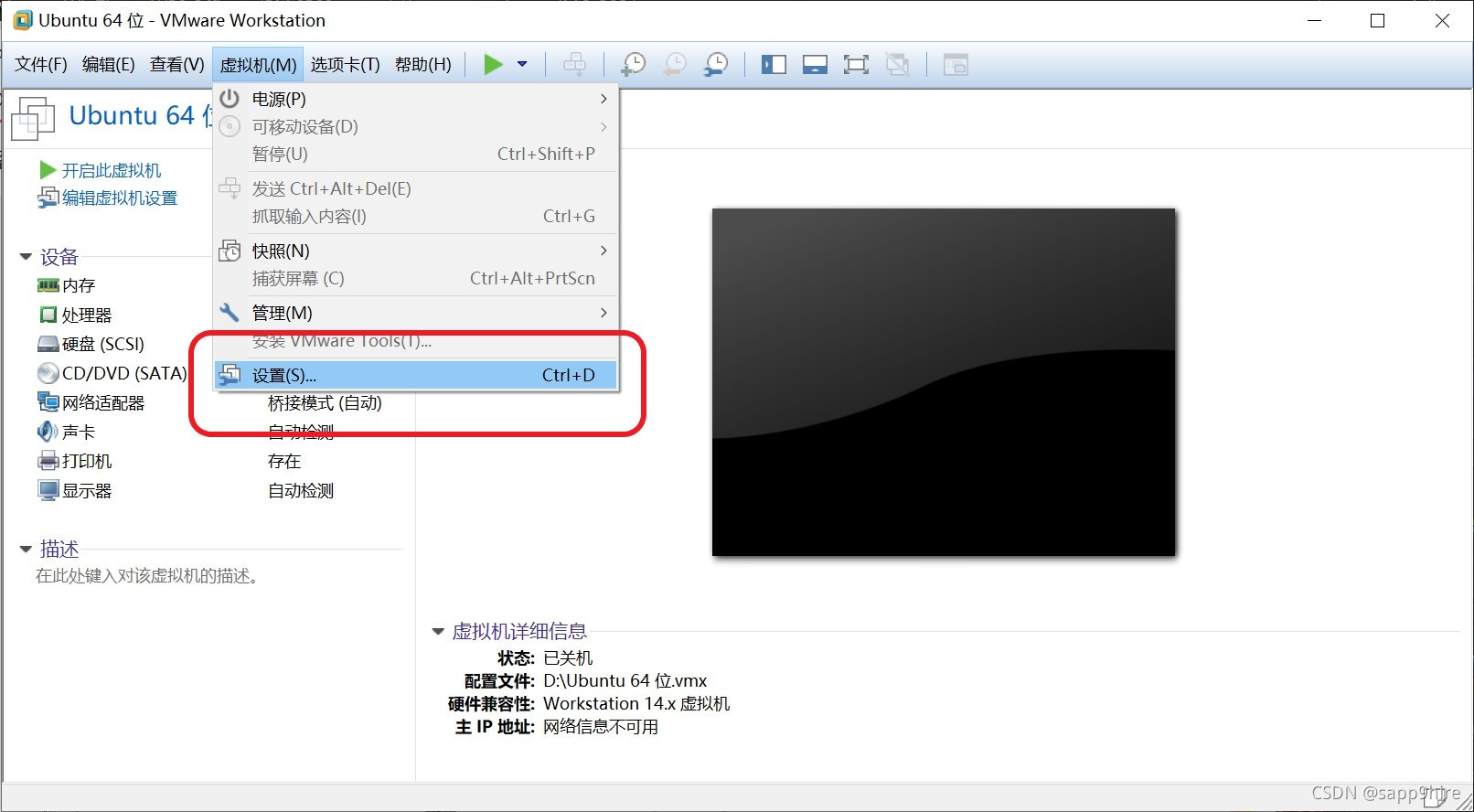Screen dimensions: 1474x812
Task: Click the 网络信息不可用 IP address text
Action: [x=601, y=727]
